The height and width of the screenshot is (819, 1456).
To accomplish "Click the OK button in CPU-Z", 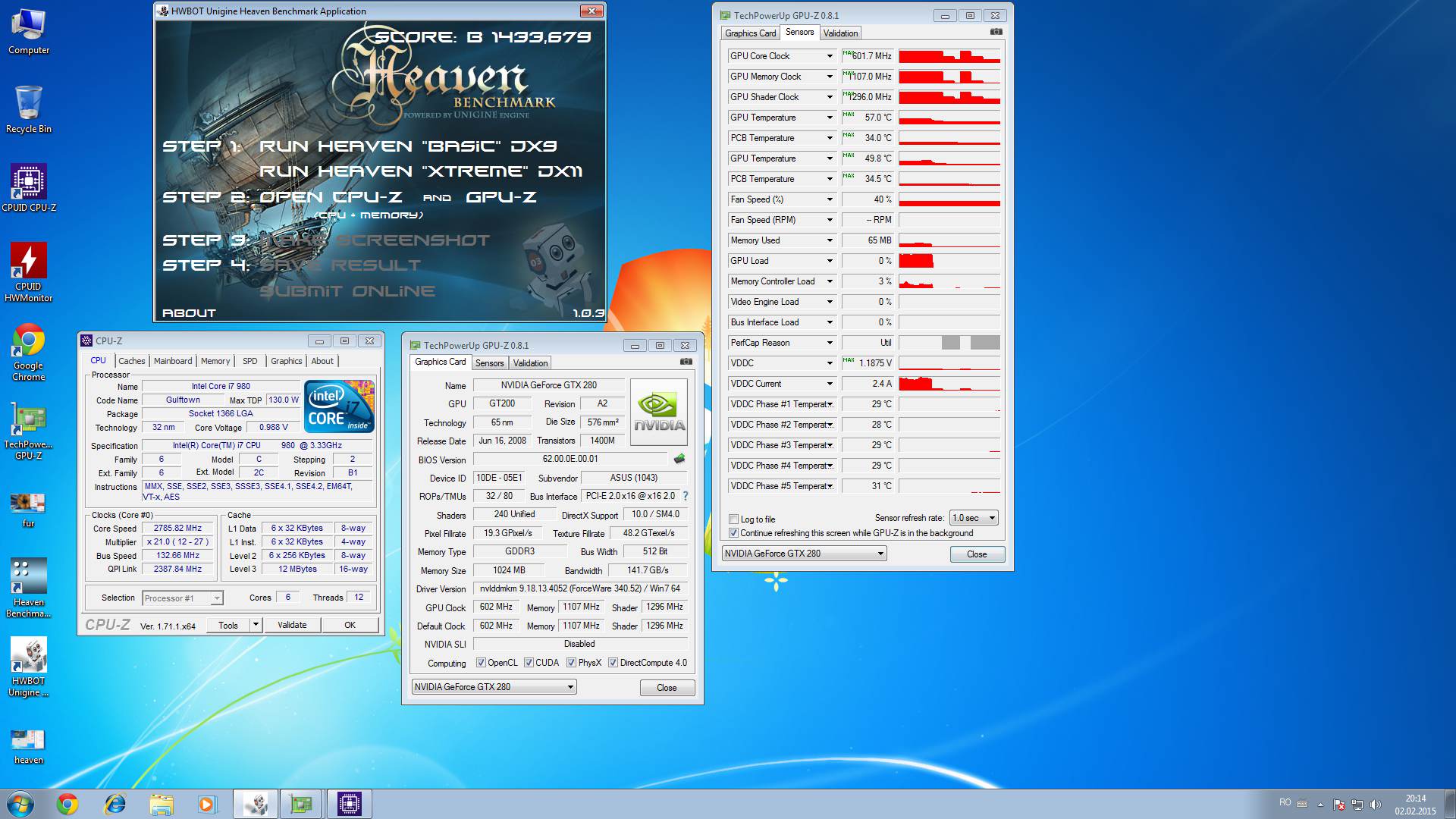I will click(x=350, y=625).
